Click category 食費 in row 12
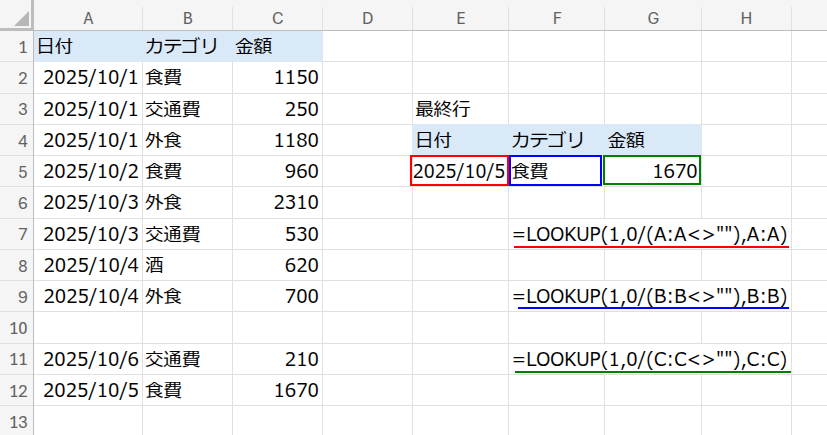 (187, 390)
